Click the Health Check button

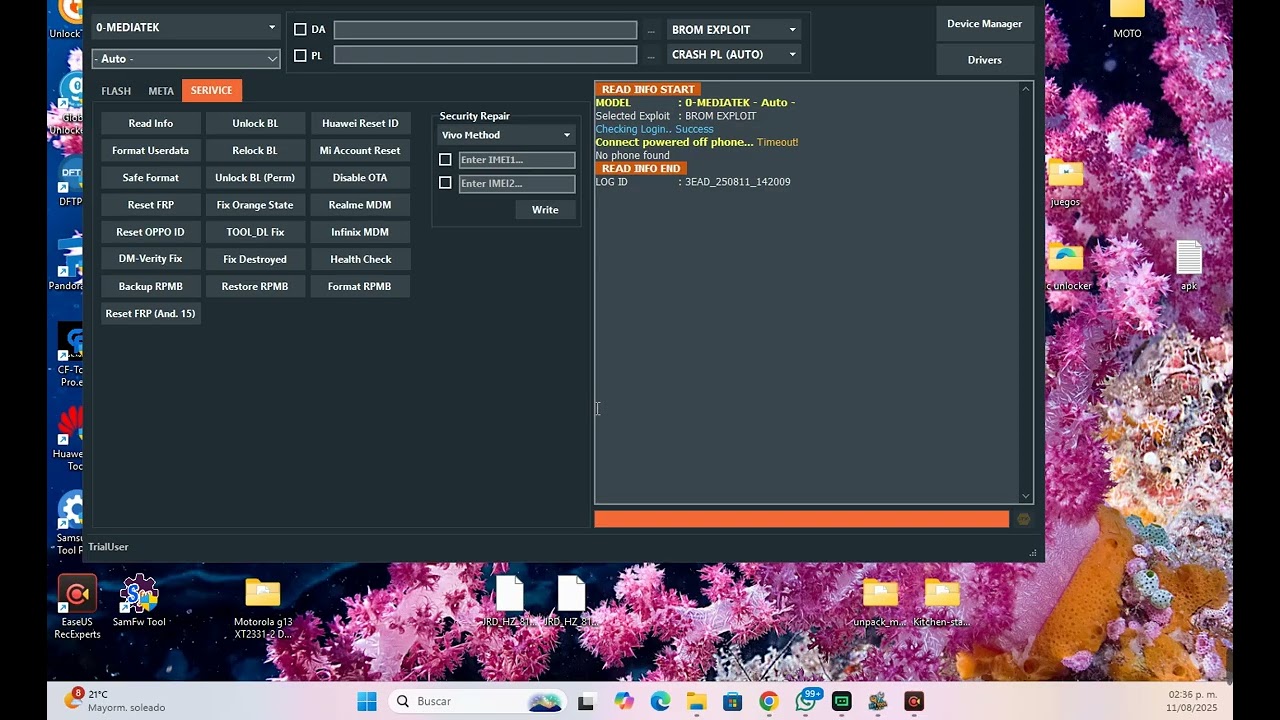[360, 259]
